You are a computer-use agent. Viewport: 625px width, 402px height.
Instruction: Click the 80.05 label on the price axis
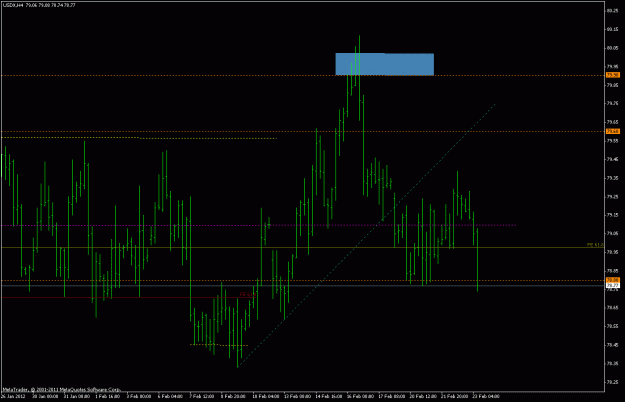(612, 48)
